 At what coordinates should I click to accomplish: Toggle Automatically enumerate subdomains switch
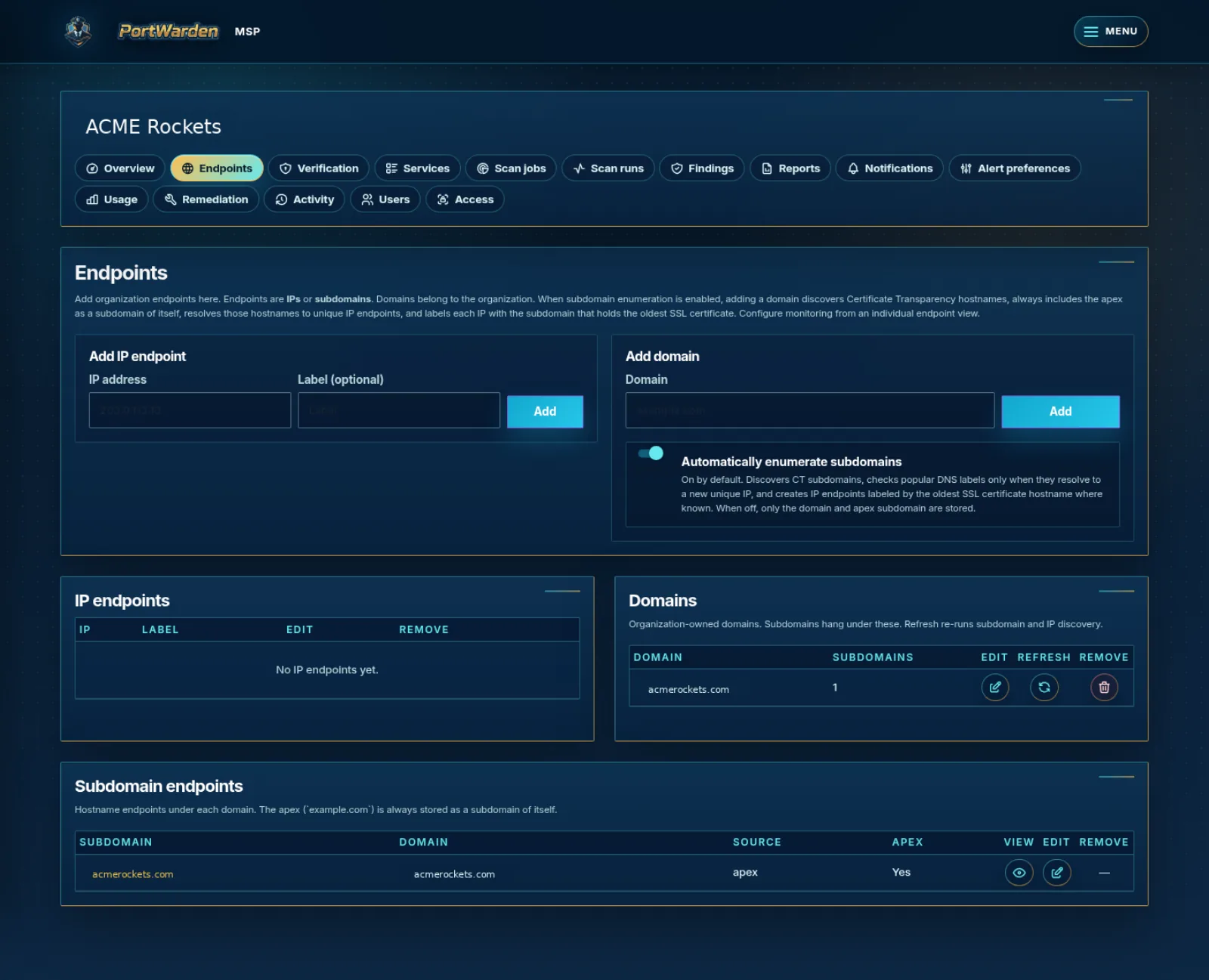click(651, 453)
